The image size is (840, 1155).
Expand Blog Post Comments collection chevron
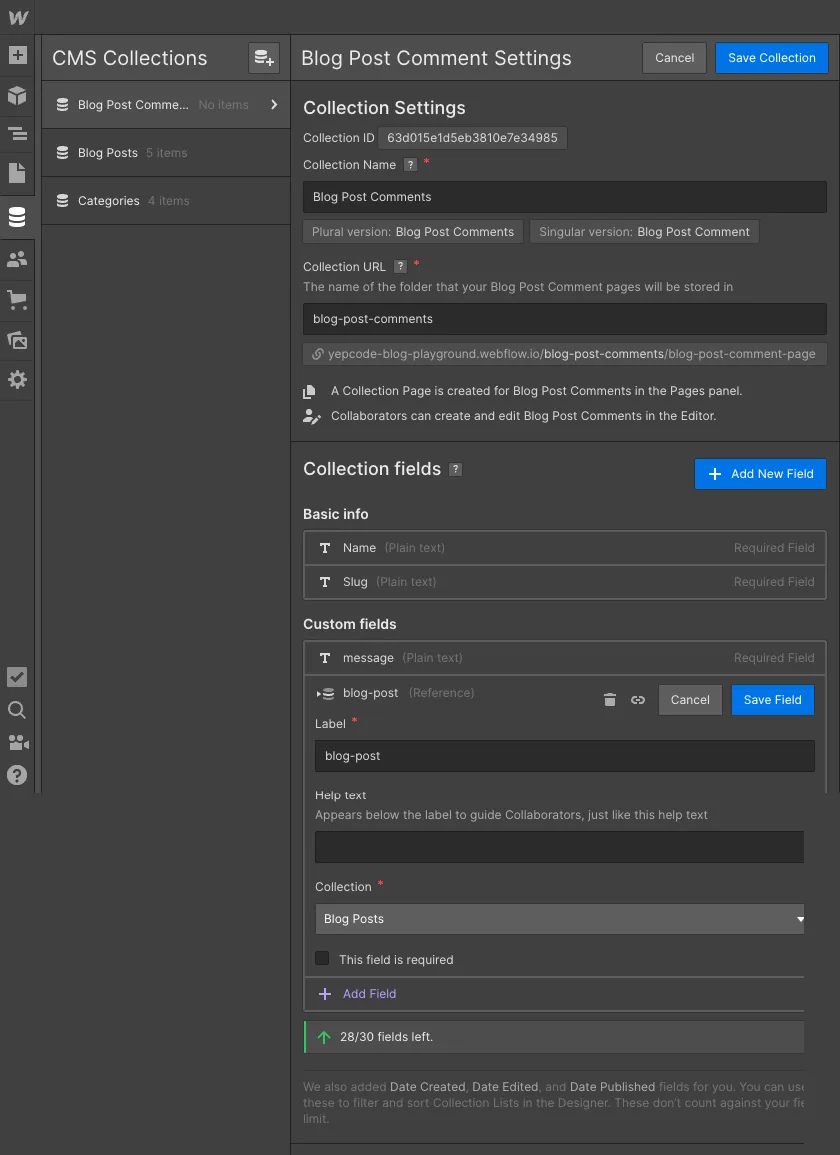[274, 104]
